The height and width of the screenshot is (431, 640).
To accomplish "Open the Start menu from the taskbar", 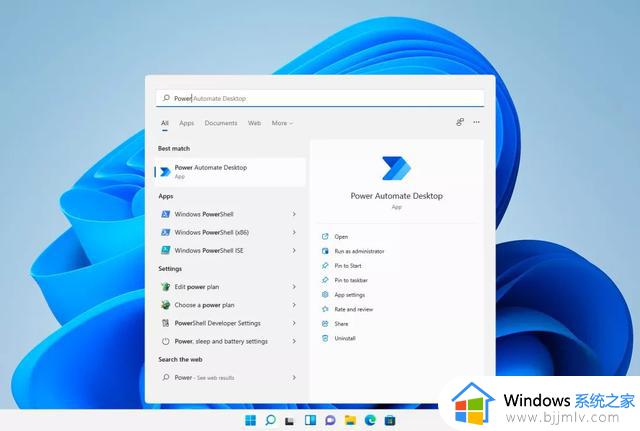I will pyautogui.click(x=250, y=420).
